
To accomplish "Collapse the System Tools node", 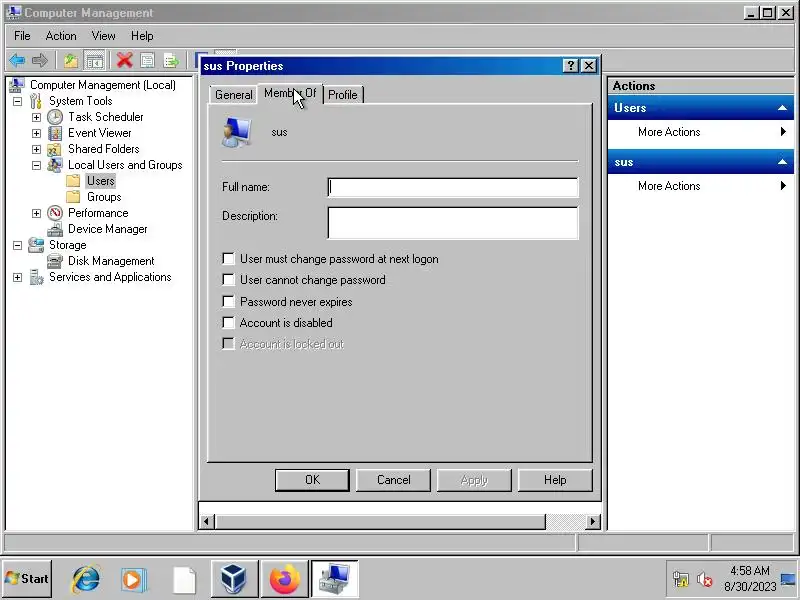I will click(17, 101).
